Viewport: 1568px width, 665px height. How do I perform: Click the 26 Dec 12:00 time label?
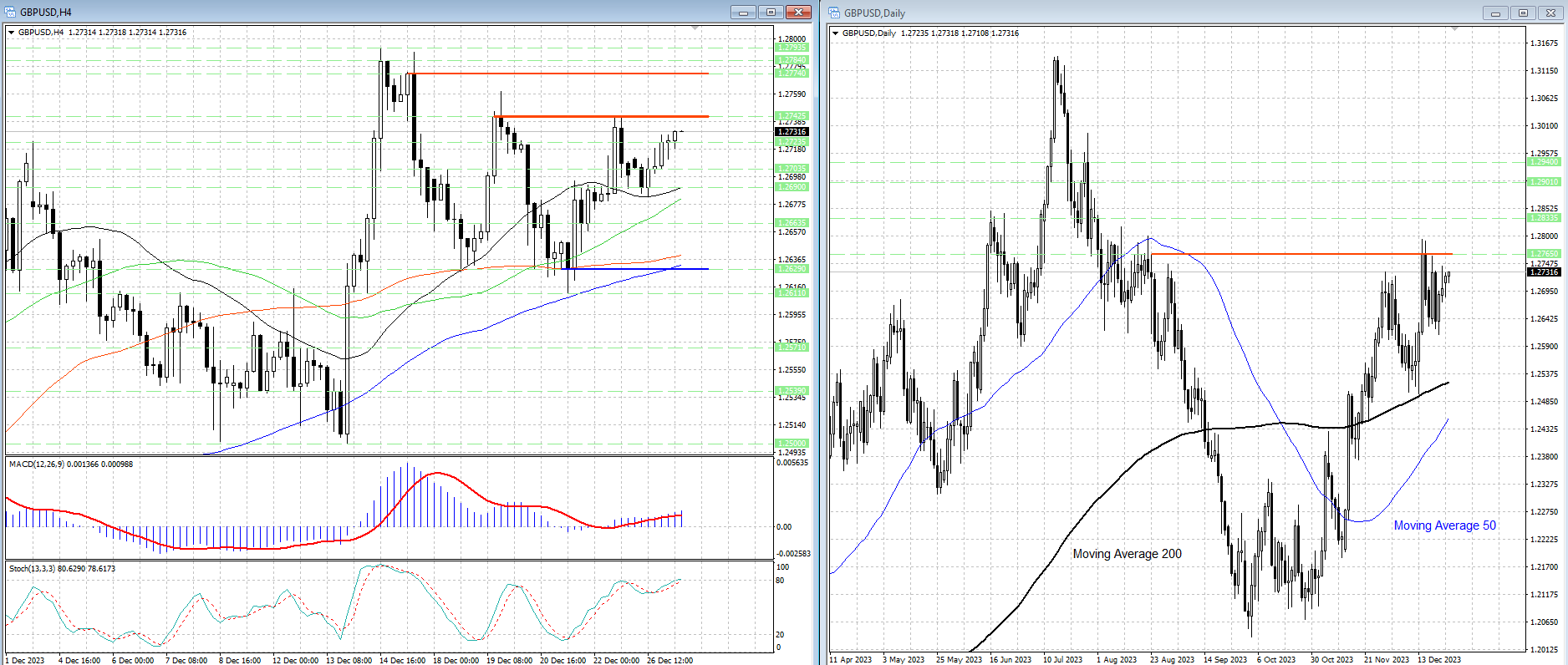tap(669, 660)
